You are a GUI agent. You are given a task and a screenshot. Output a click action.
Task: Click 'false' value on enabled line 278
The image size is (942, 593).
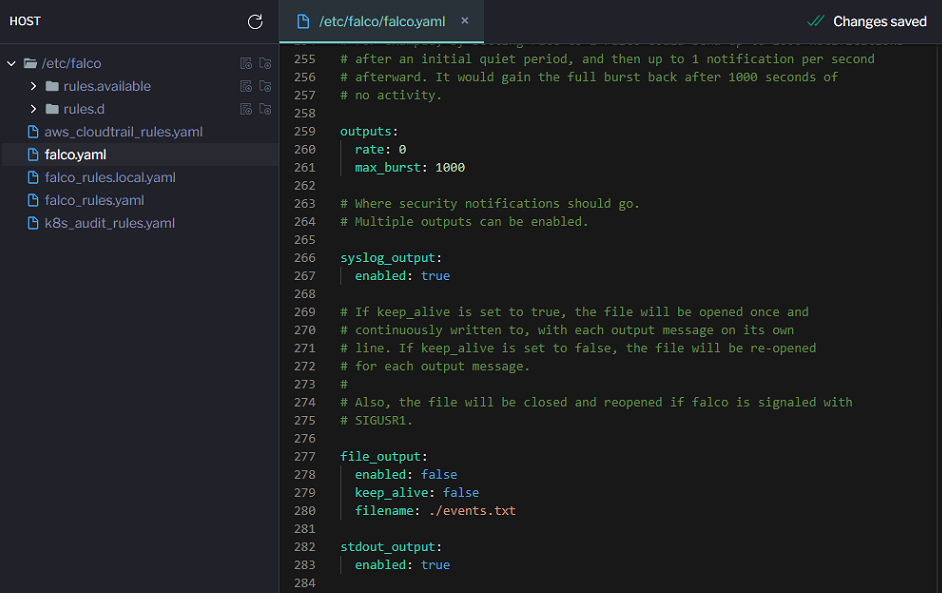439,475
